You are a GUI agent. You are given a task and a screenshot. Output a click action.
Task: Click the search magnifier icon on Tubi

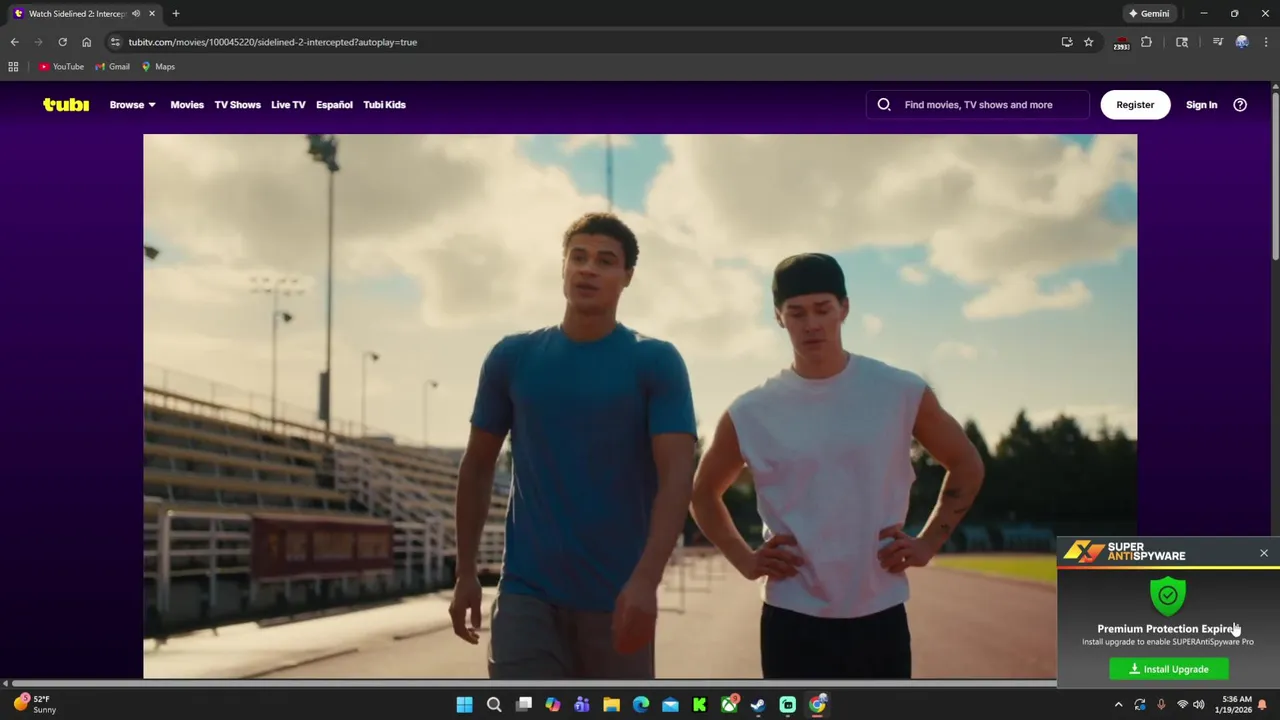[x=884, y=104]
